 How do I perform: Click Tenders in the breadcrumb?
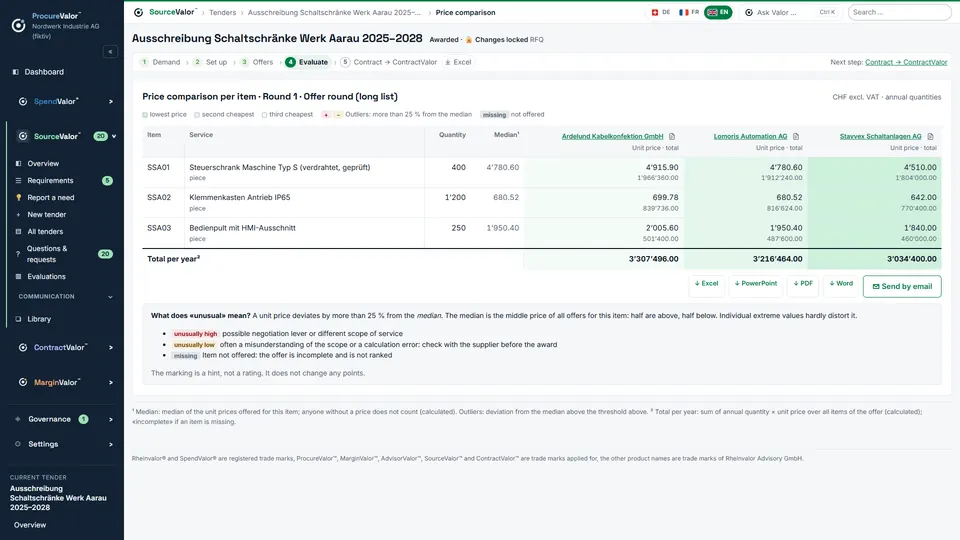(x=222, y=12)
